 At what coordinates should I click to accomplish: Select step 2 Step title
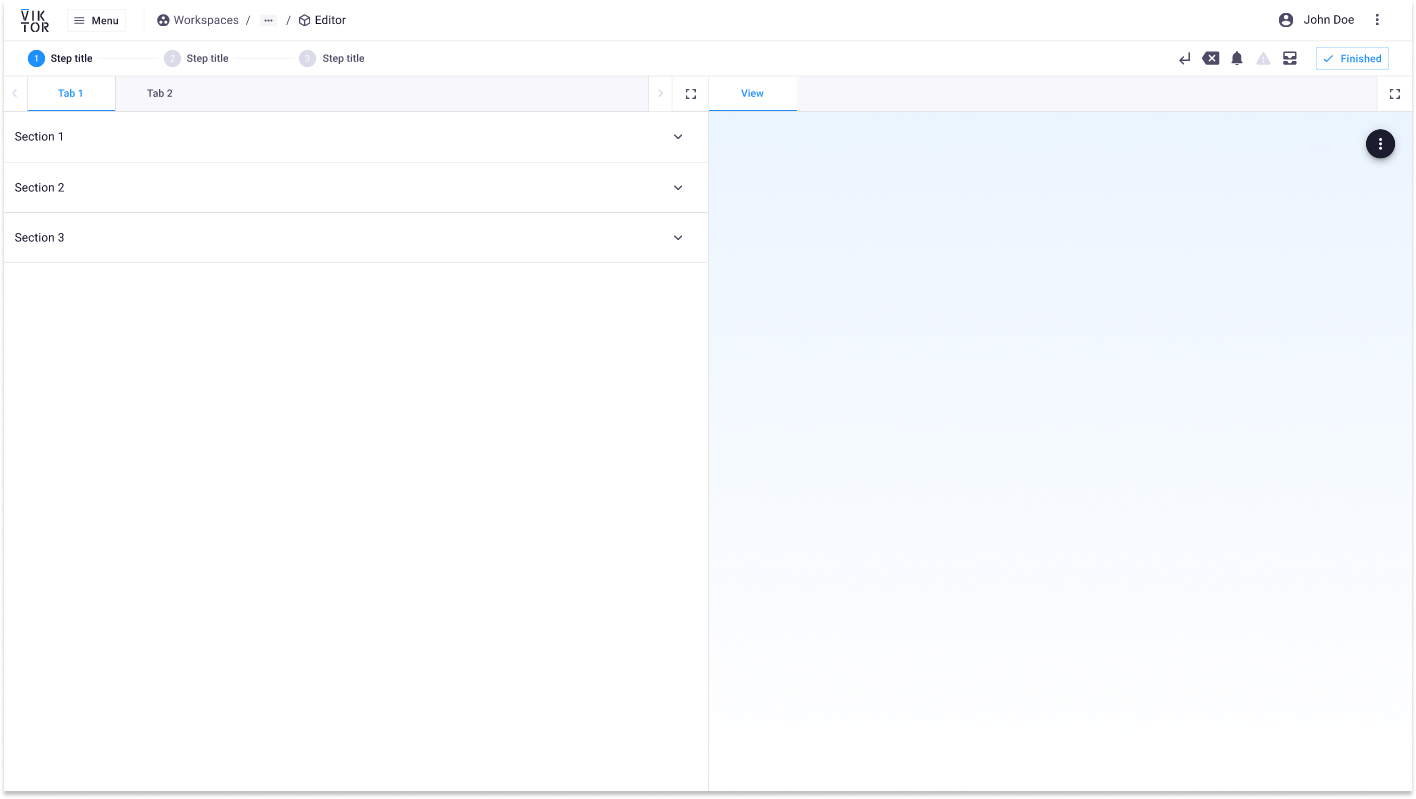pyautogui.click(x=197, y=58)
